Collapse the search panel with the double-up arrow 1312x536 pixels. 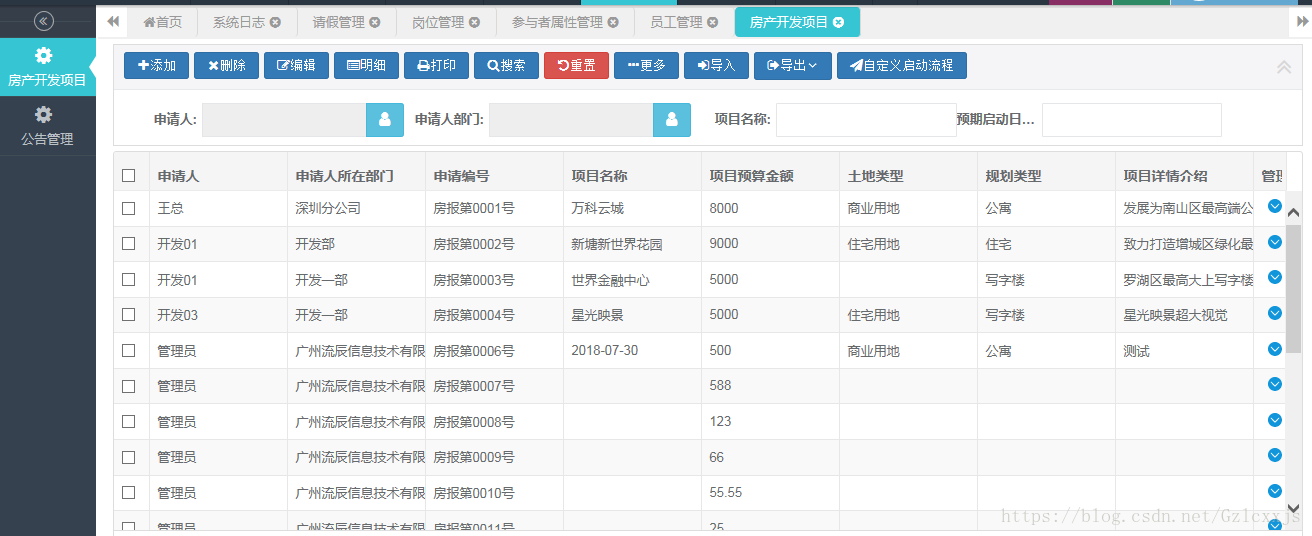click(x=1284, y=67)
